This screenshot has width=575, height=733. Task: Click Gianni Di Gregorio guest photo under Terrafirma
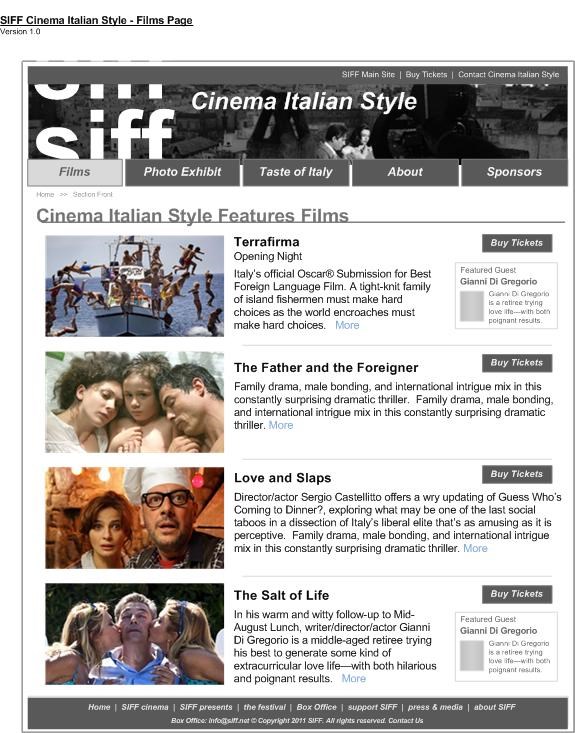point(472,306)
